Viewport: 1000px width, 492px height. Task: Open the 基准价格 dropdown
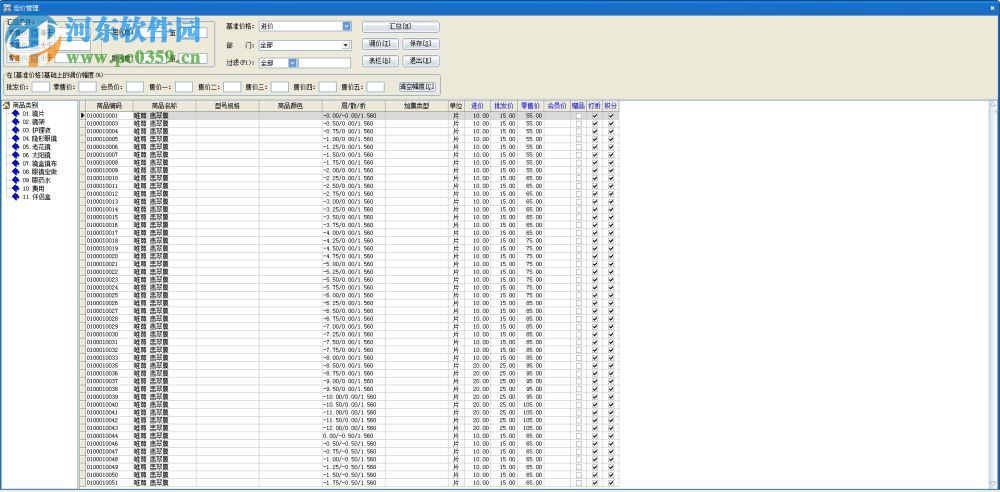(x=347, y=26)
